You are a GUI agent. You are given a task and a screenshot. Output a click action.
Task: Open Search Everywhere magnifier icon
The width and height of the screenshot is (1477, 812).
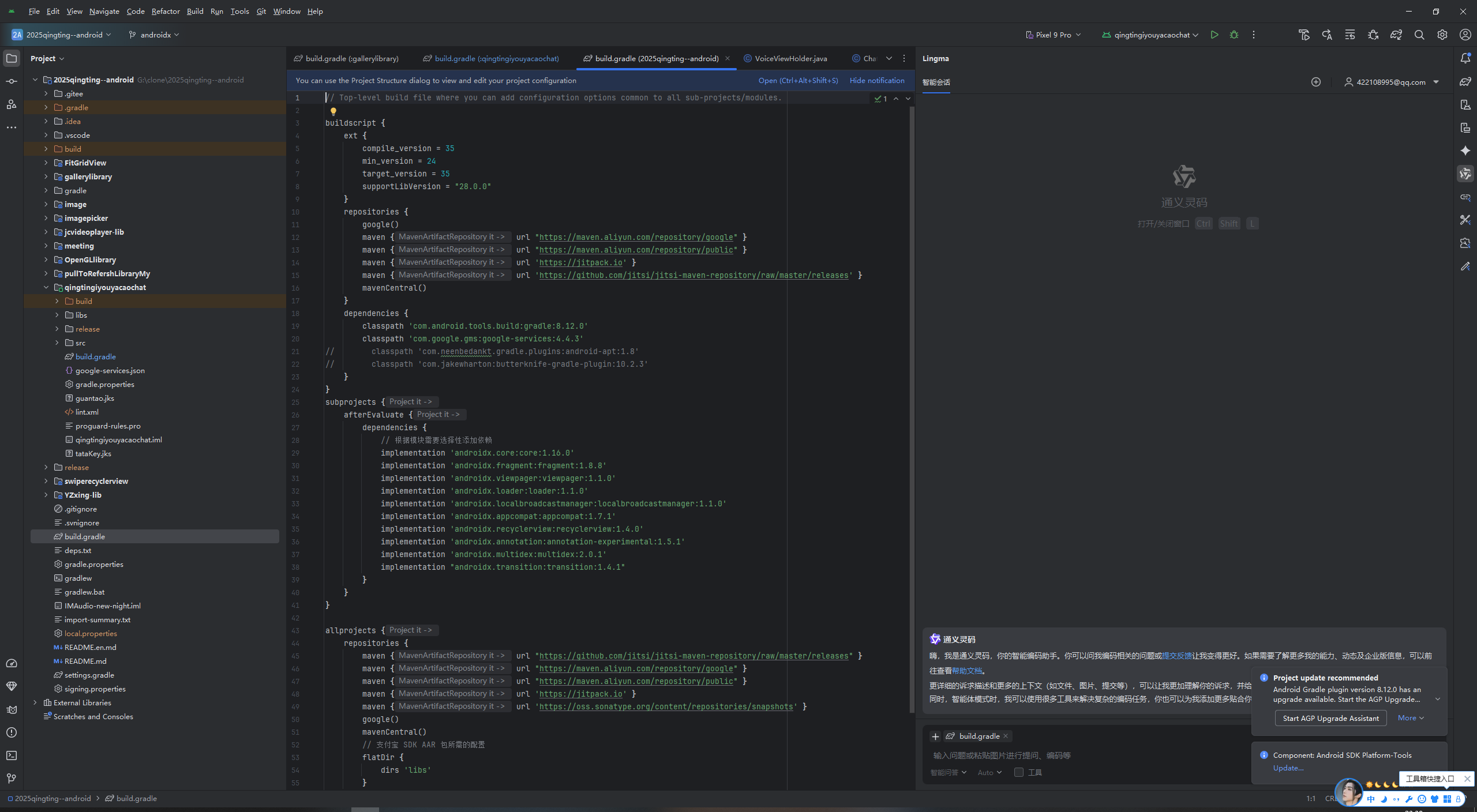pos(1419,35)
